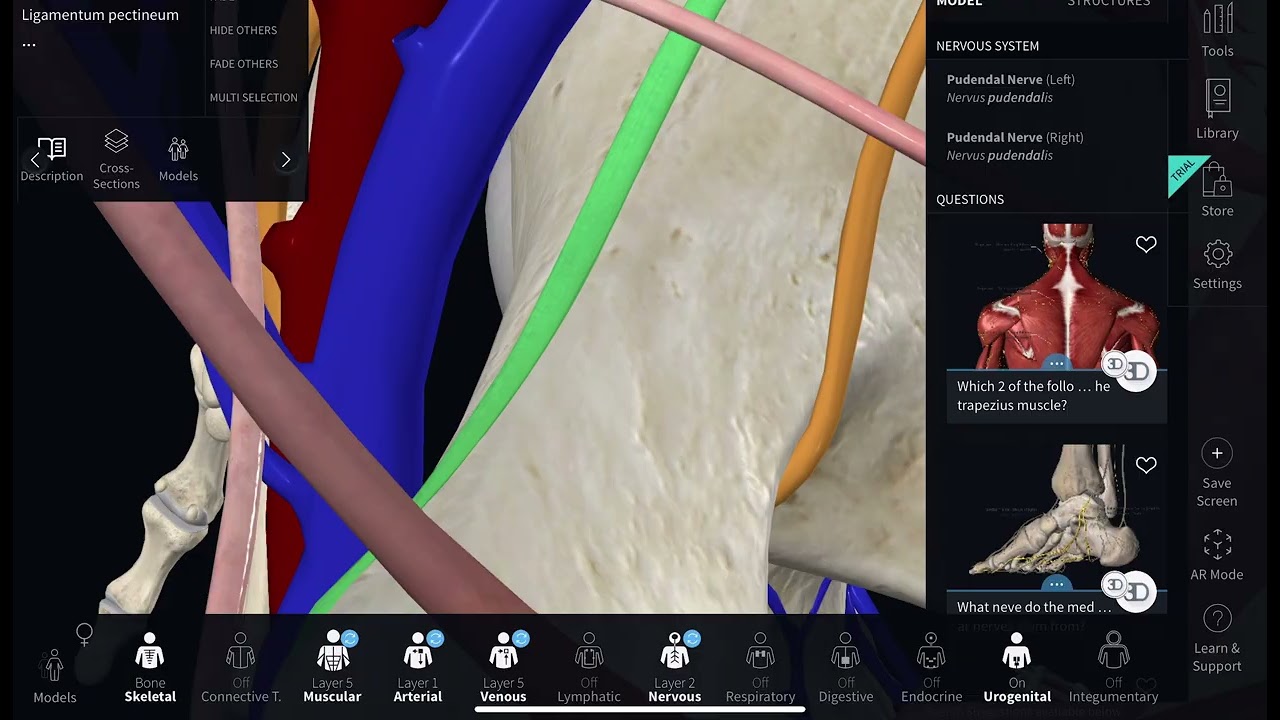Turn on Respiratory layer

(x=760, y=667)
